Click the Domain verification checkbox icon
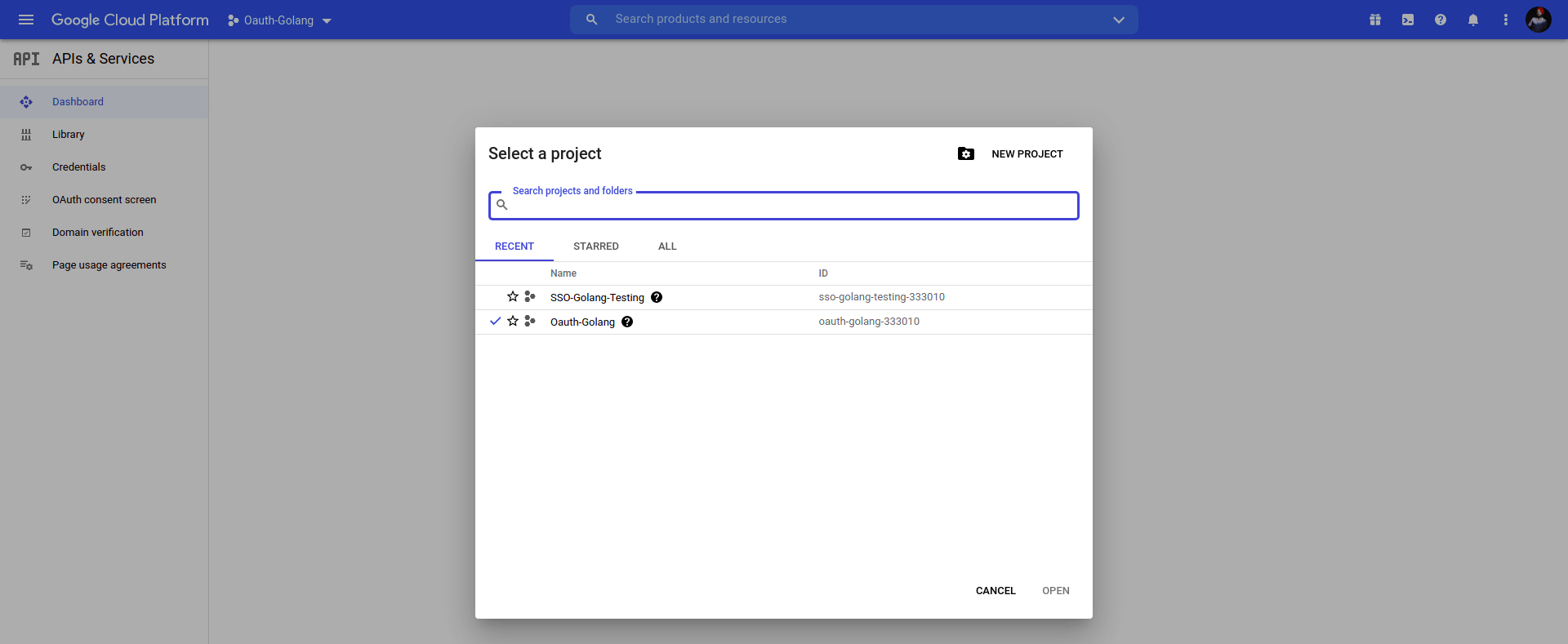This screenshot has height=644, width=1568. pos(26,233)
